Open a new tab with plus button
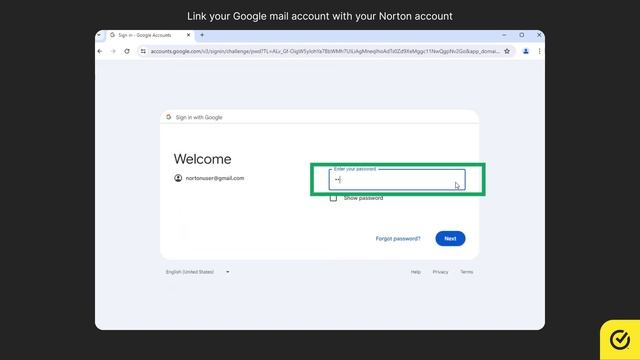This screenshot has width=640, height=360. click(202, 35)
